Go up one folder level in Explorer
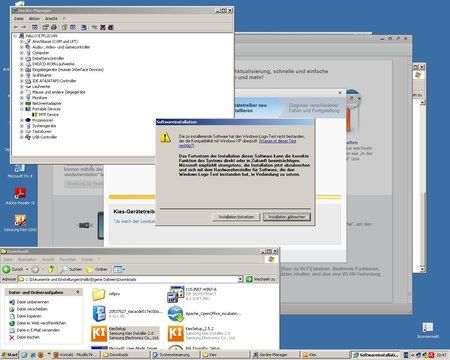The width and height of the screenshot is (450, 360). 51,269
